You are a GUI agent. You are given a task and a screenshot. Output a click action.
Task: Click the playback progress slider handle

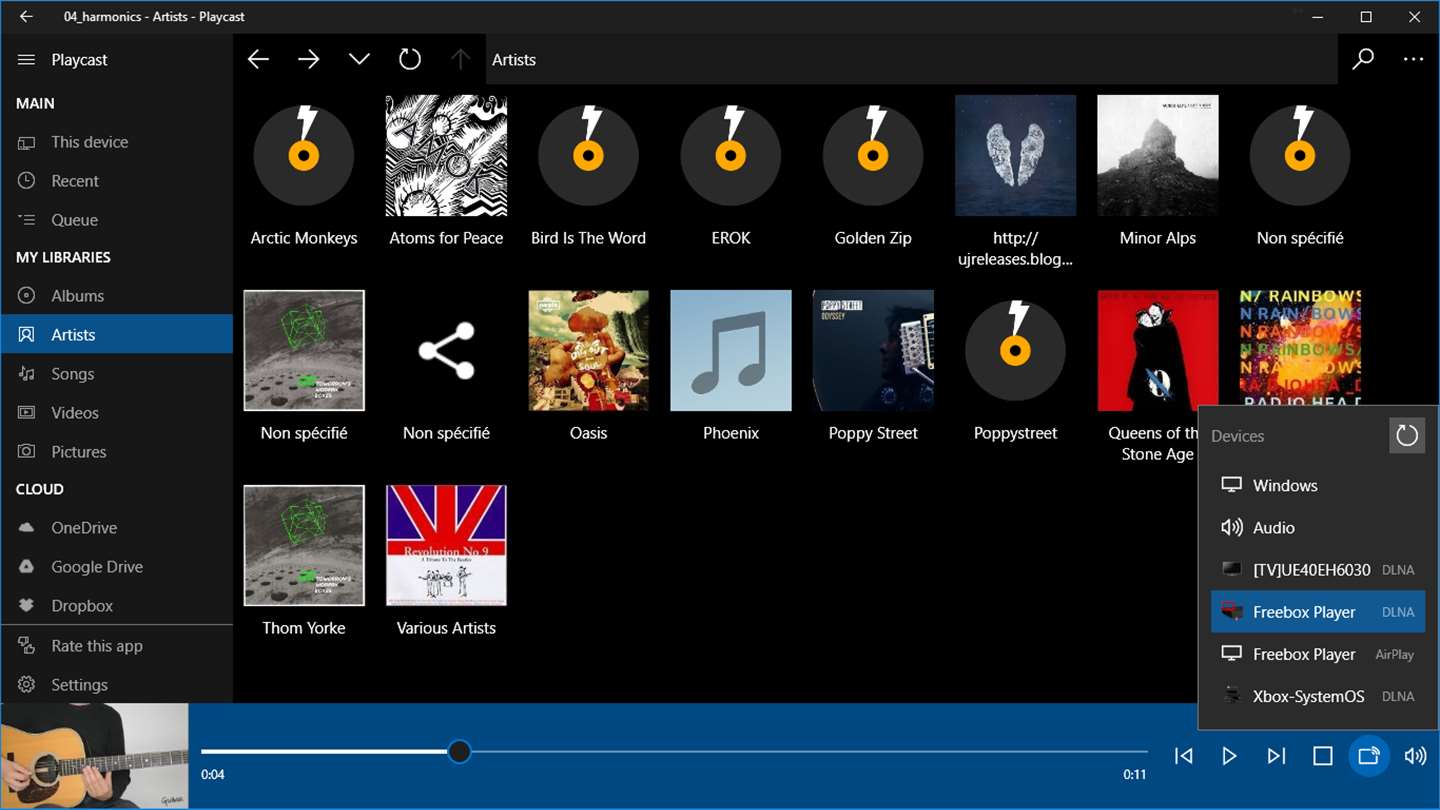click(x=459, y=751)
